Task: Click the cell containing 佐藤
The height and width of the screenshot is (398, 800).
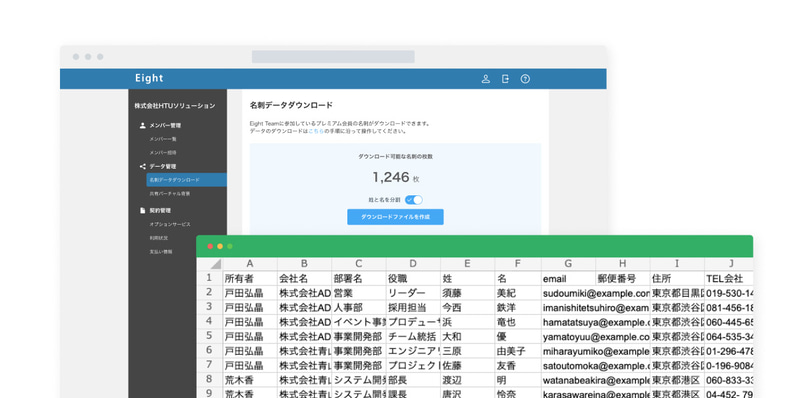Action: click(x=467, y=365)
